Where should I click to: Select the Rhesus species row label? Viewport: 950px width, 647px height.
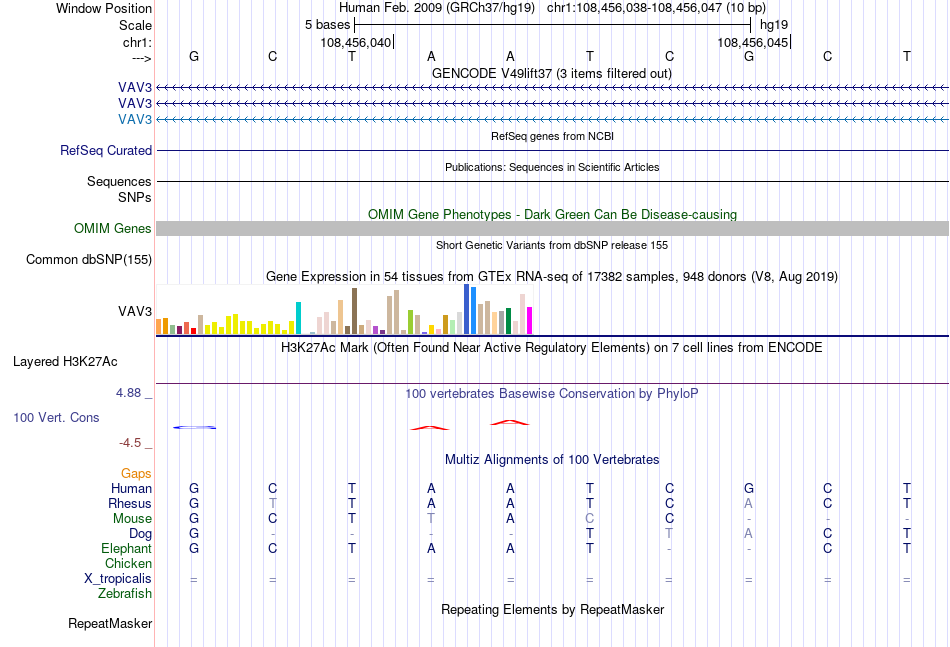coord(130,503)
